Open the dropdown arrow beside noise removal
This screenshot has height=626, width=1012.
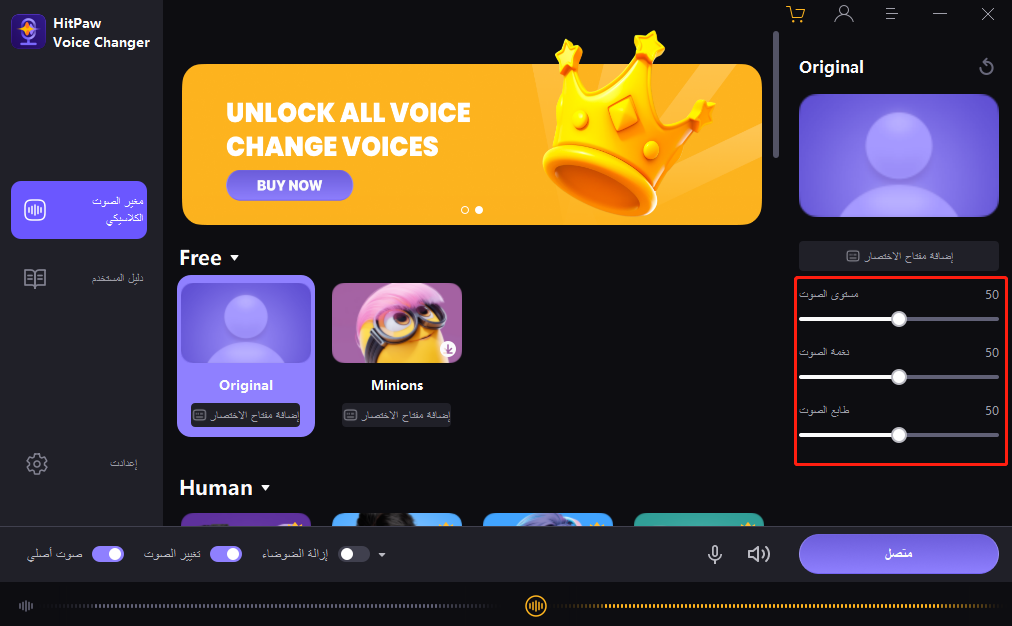coord(382,554)
